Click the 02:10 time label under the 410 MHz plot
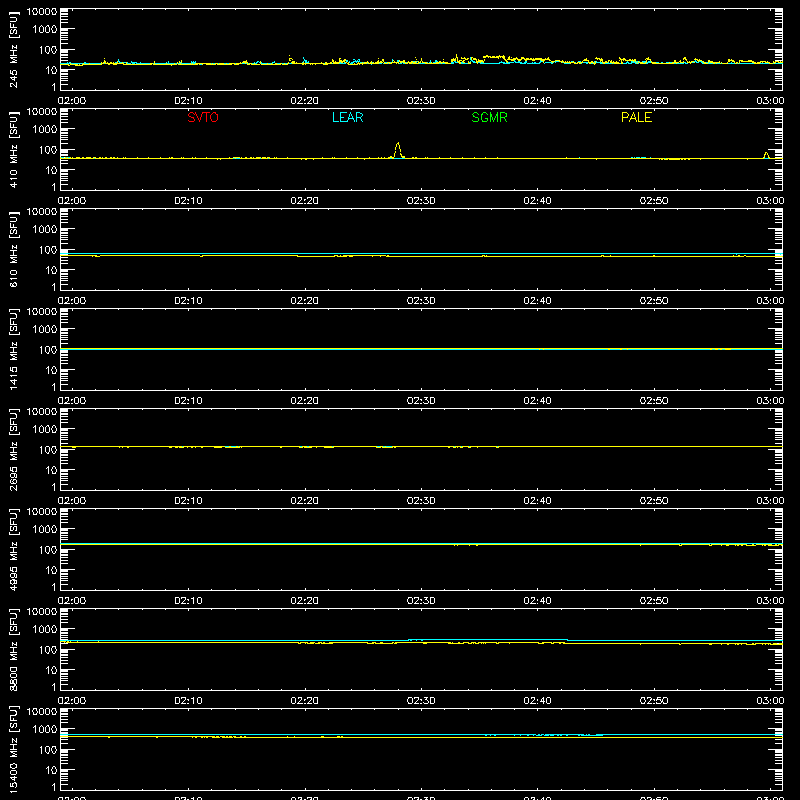This screenshot has width=800, height=800. 188,201
